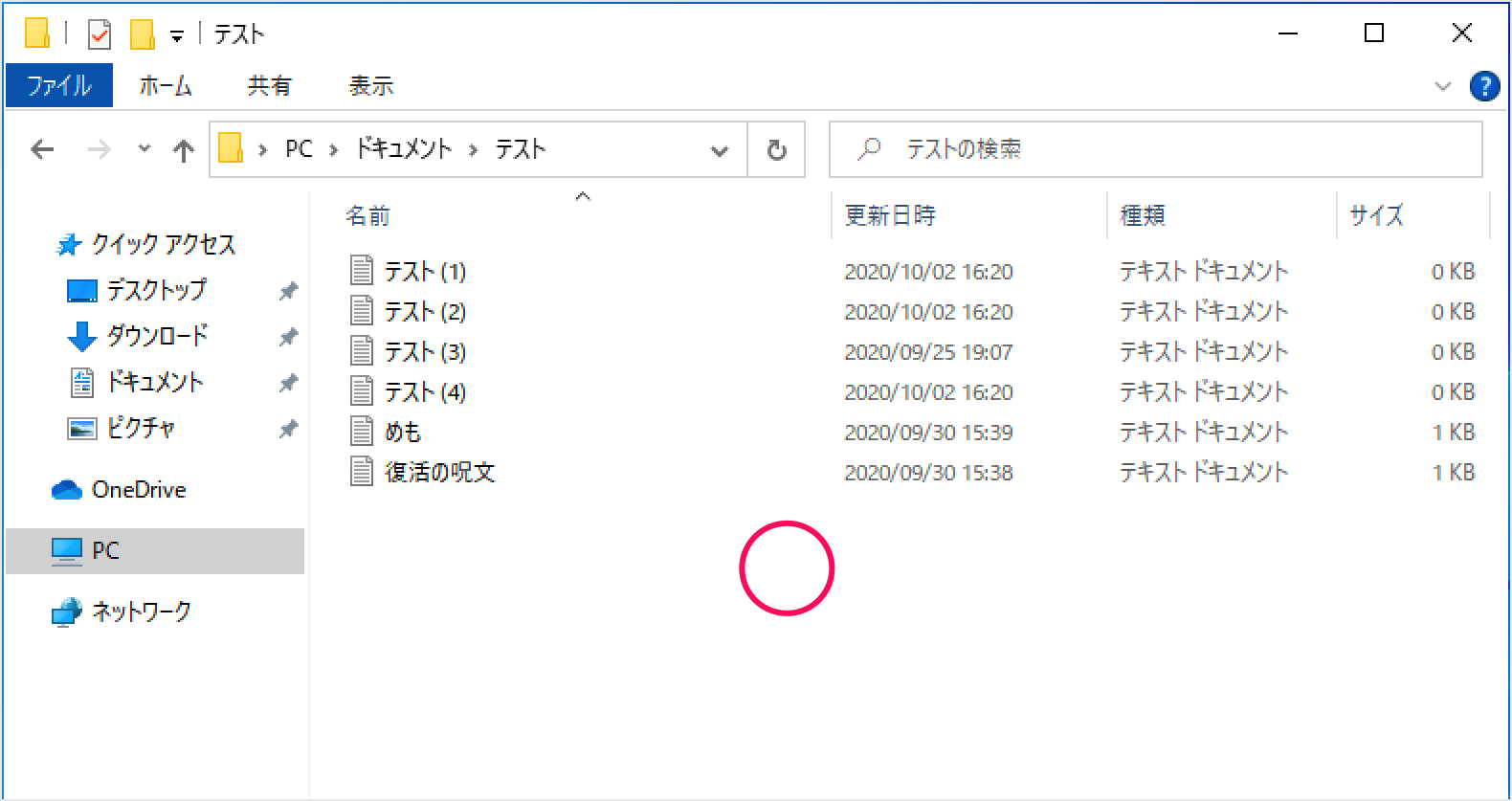Click date 2020/09/30 15:39 of めも
This screenshot has width=1512, height=801.
(928, 433)
